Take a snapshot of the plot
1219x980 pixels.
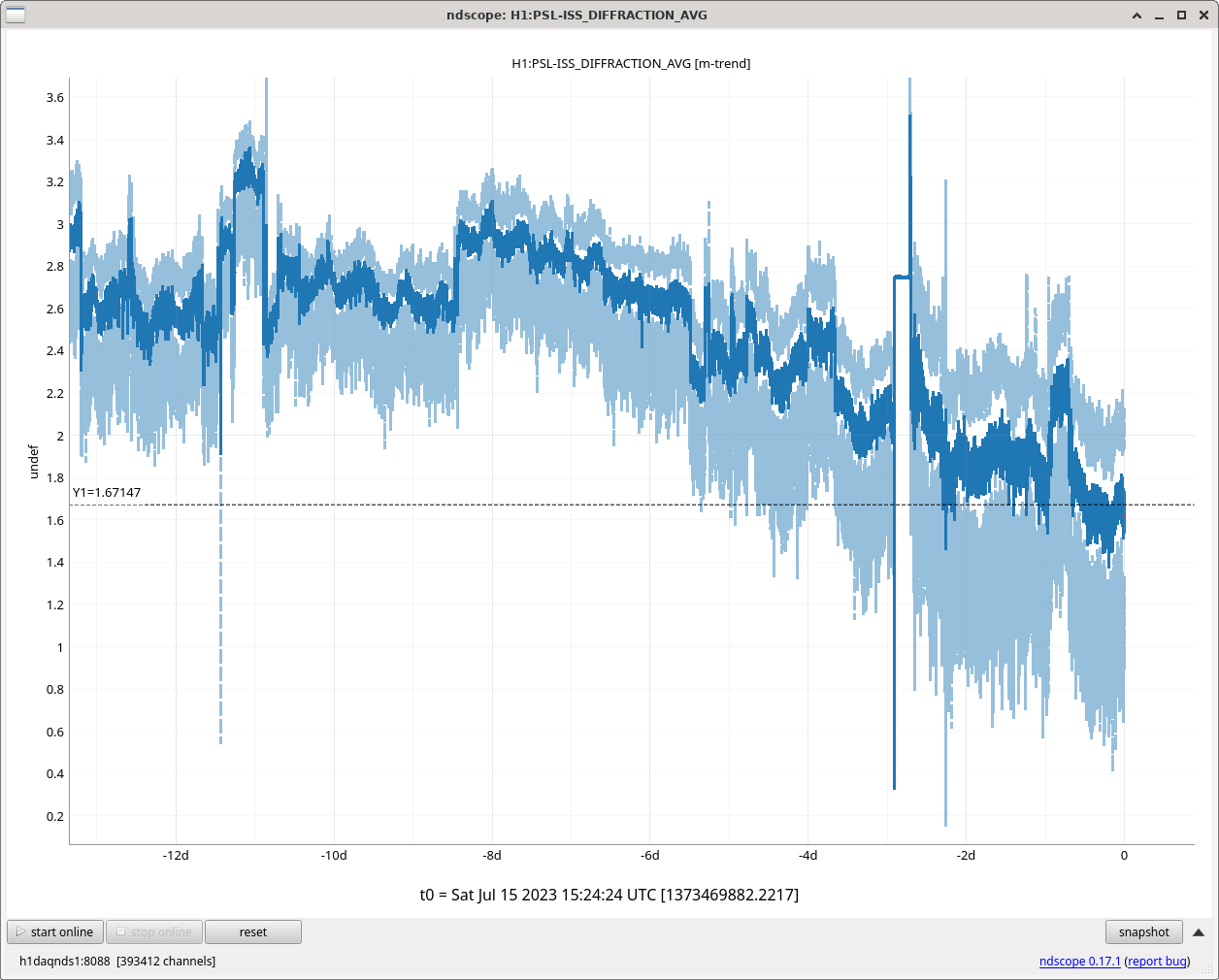1143,931
